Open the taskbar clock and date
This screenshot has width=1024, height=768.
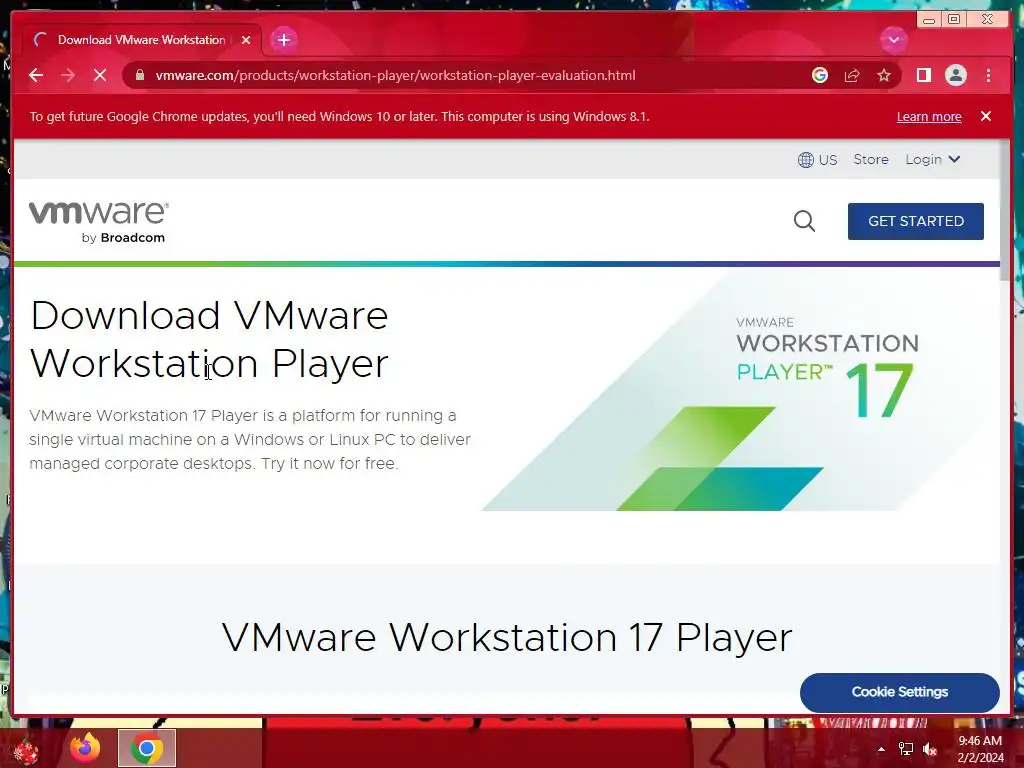pyautogui.click(x=980, y=749)
